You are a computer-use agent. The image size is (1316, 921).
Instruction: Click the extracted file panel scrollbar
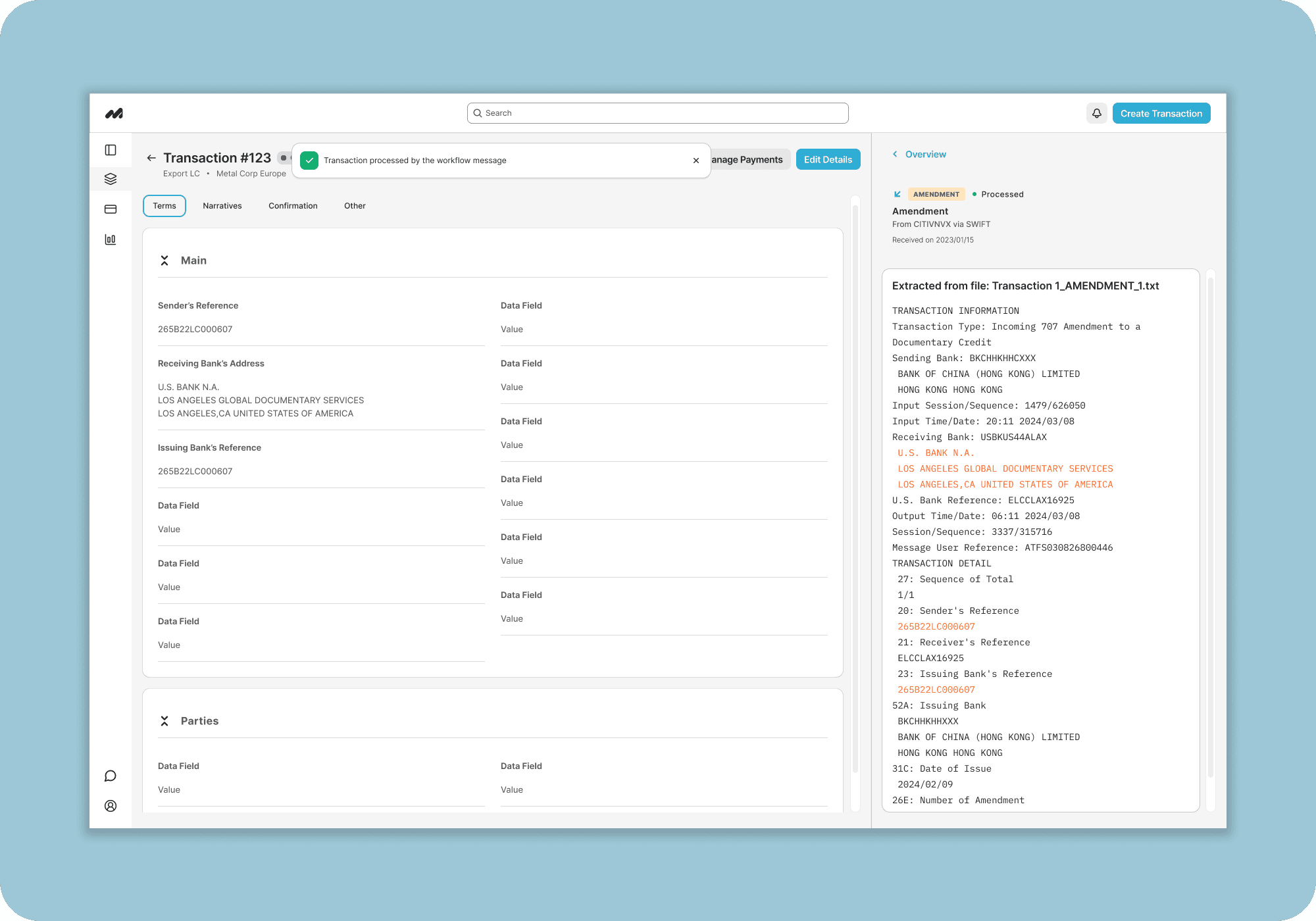(x=1210, y=526)
